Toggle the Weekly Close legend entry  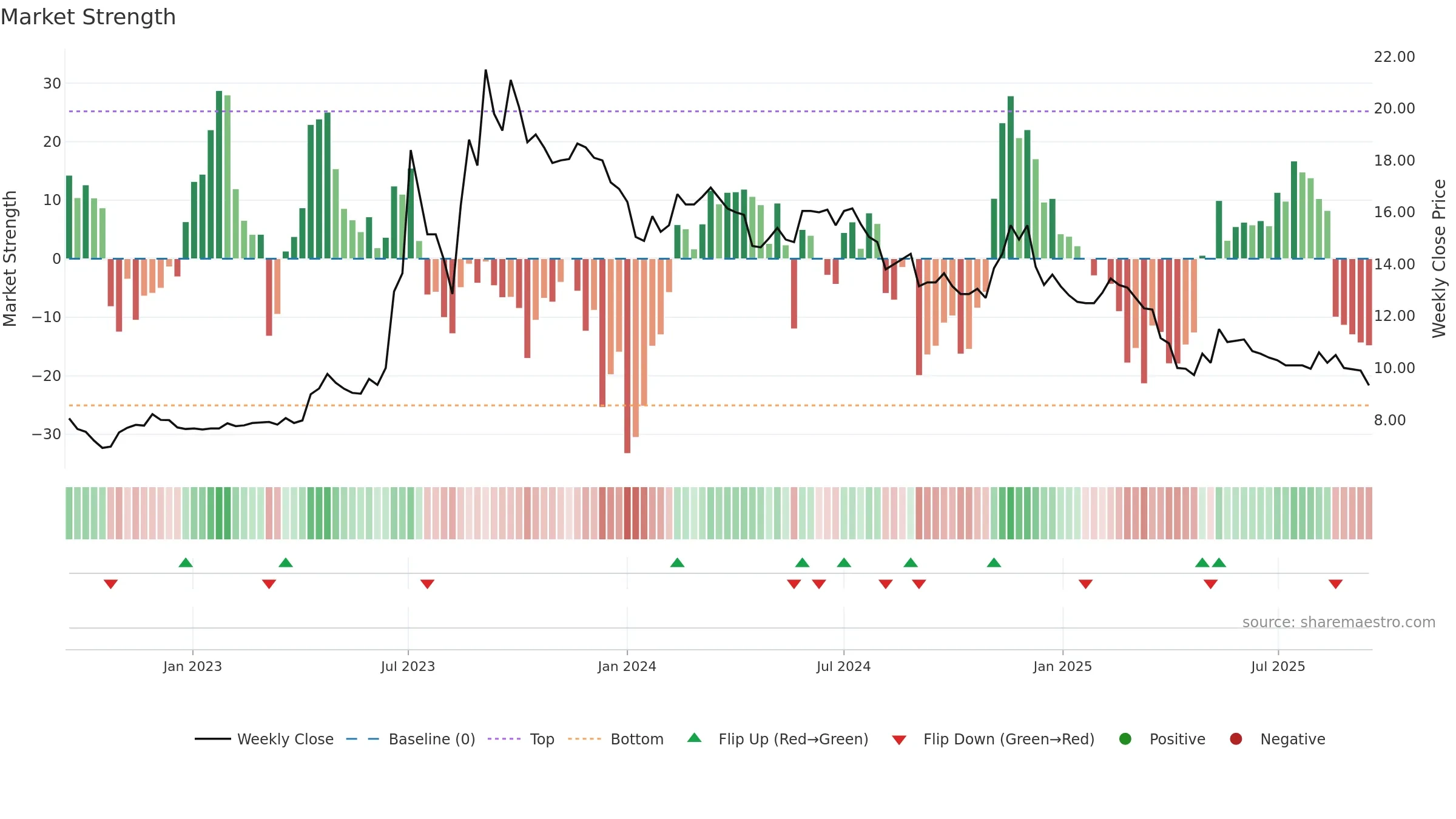(264, 739)
